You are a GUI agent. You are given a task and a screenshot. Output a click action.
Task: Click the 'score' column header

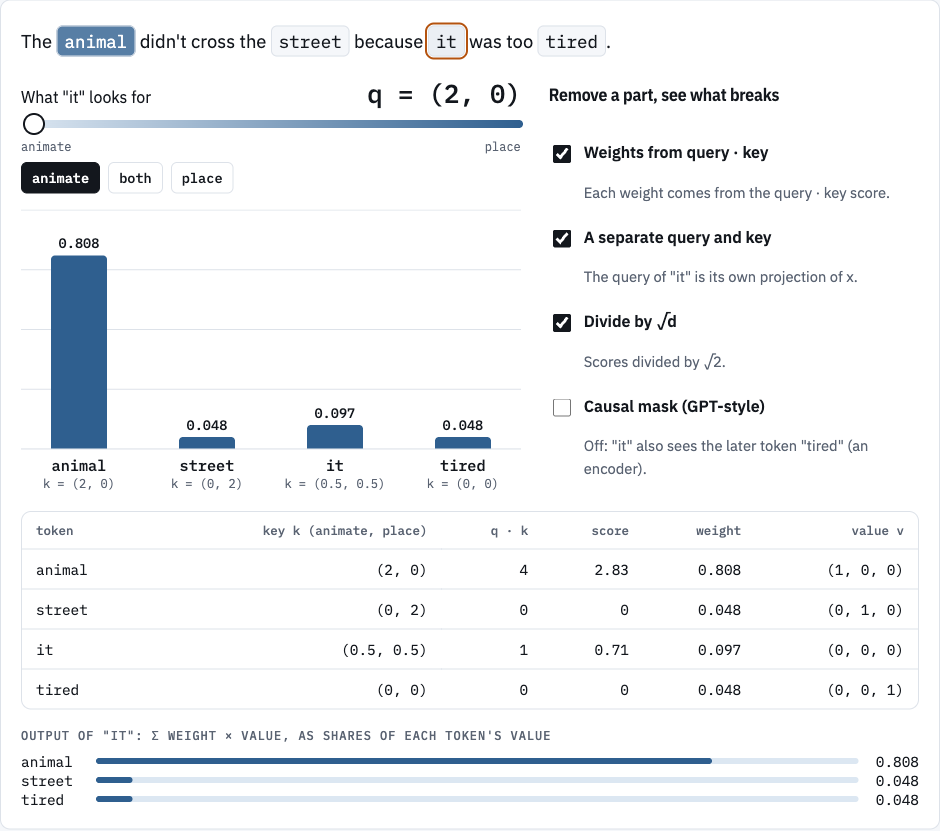[x=610, y=531]
